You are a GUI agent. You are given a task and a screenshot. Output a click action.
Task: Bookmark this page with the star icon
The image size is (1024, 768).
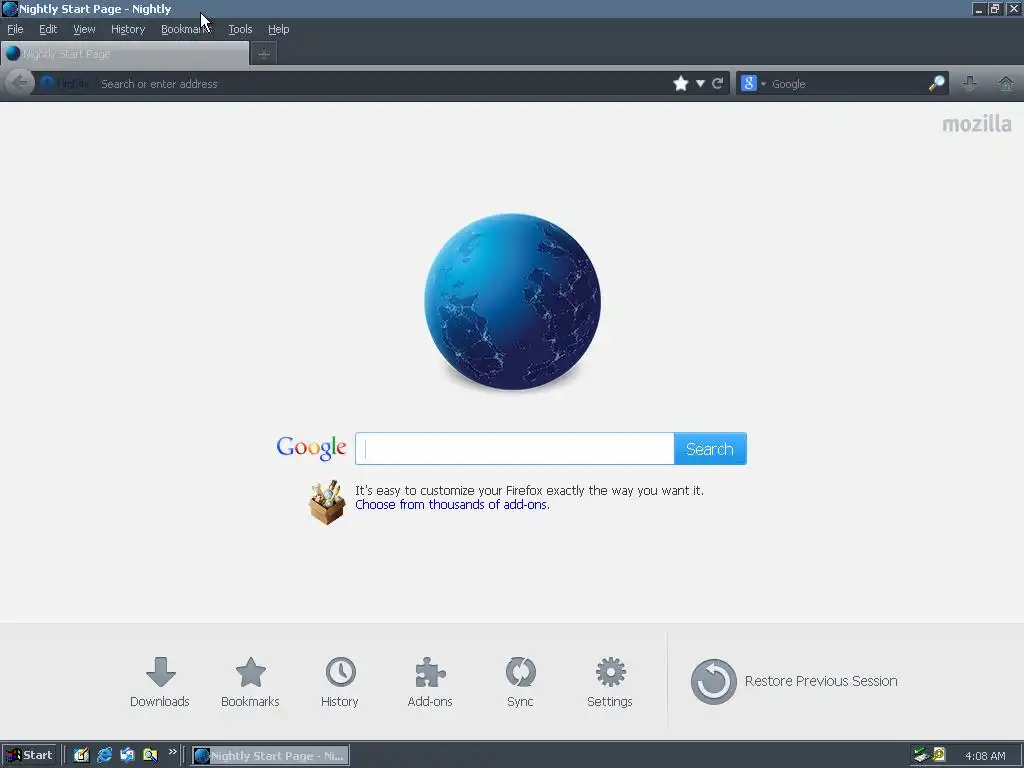pos(680,84)
